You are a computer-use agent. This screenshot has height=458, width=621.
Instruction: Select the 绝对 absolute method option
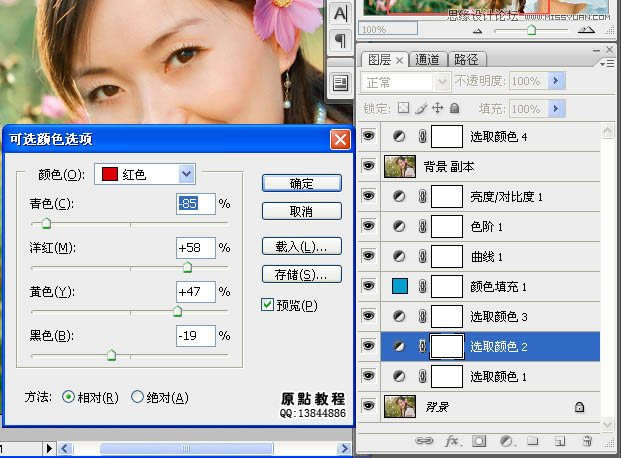138,397
